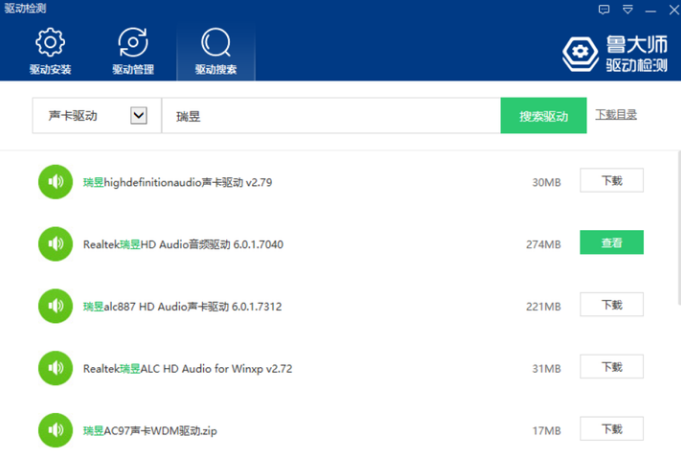Open the title bar dropdown menu icon
Viewport: 681px width, 474px height.
(x=628, y=10)
